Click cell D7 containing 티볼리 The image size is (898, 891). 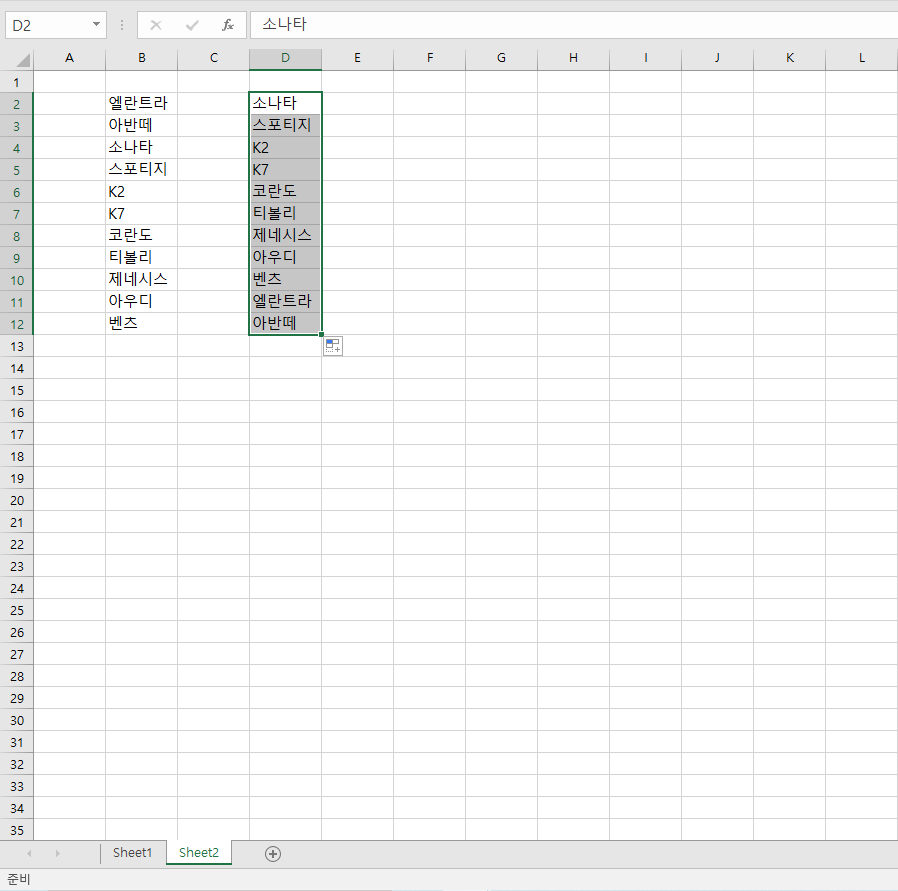[285, 214]
